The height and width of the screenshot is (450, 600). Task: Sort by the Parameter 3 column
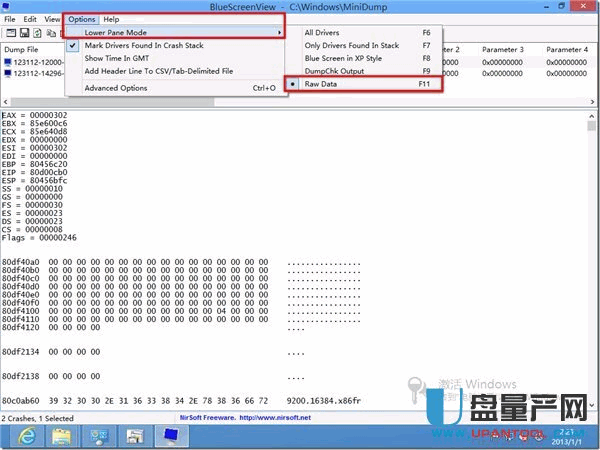coord(503,49)
